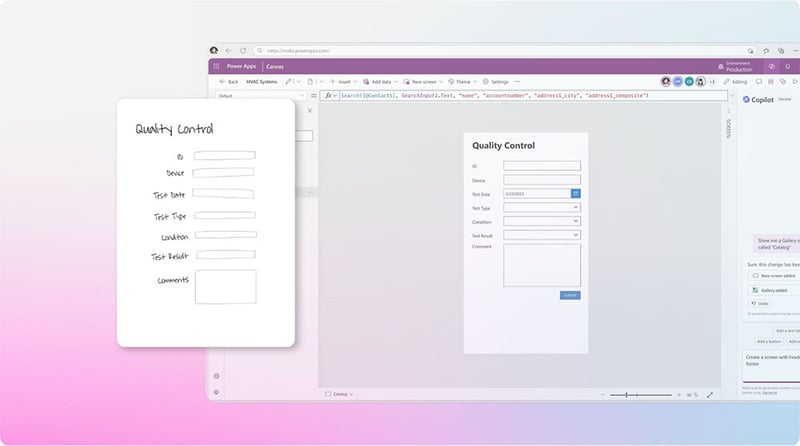Click the new page paste icon
800x446 pixels.
(x=310, y=82)
